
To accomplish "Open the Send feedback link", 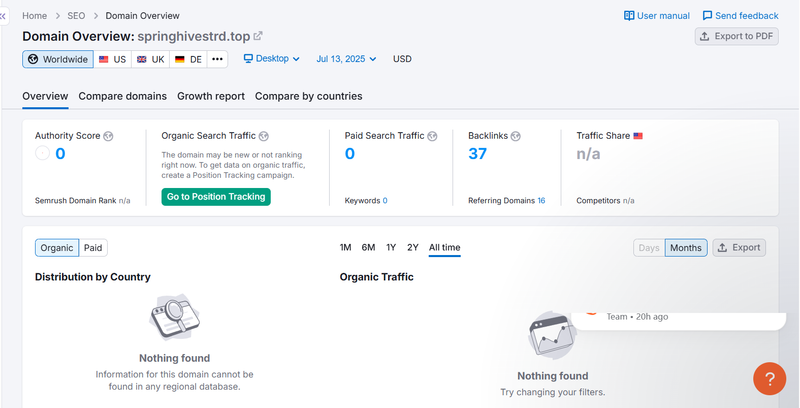I will [741, 16].
